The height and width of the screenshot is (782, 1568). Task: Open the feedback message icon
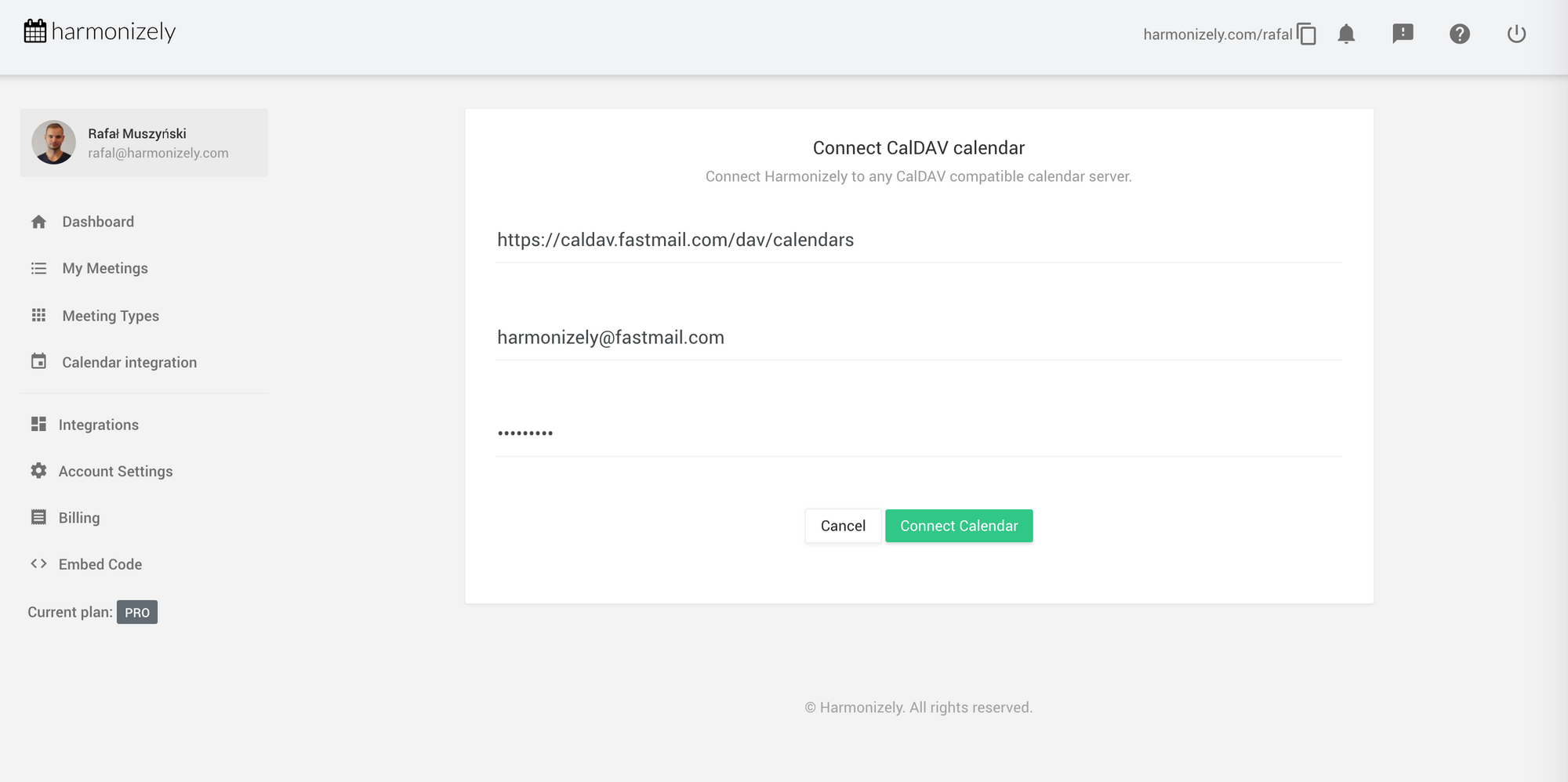[1403, 34]
